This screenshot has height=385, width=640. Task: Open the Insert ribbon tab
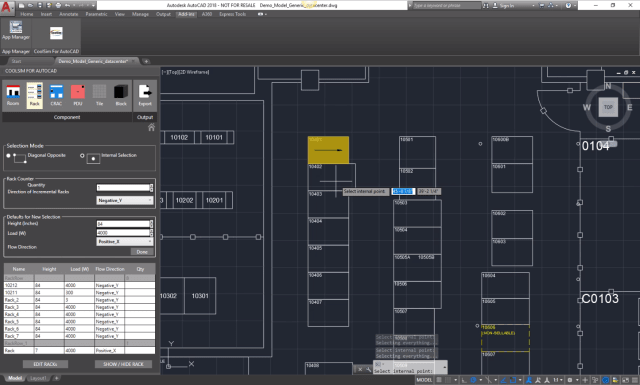46,14
